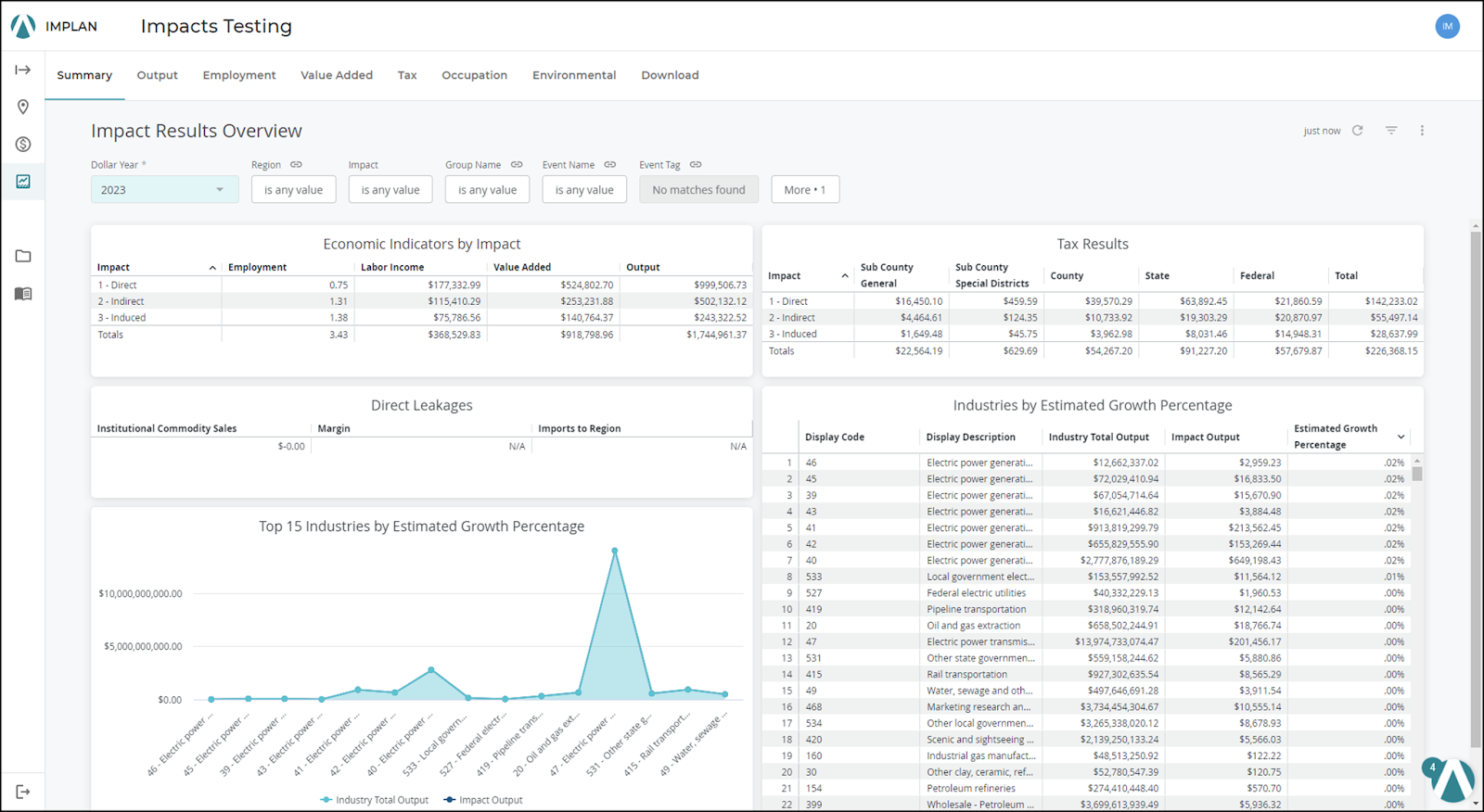Open the Dollar Year 2023 dropdown

tap(164, 190)
